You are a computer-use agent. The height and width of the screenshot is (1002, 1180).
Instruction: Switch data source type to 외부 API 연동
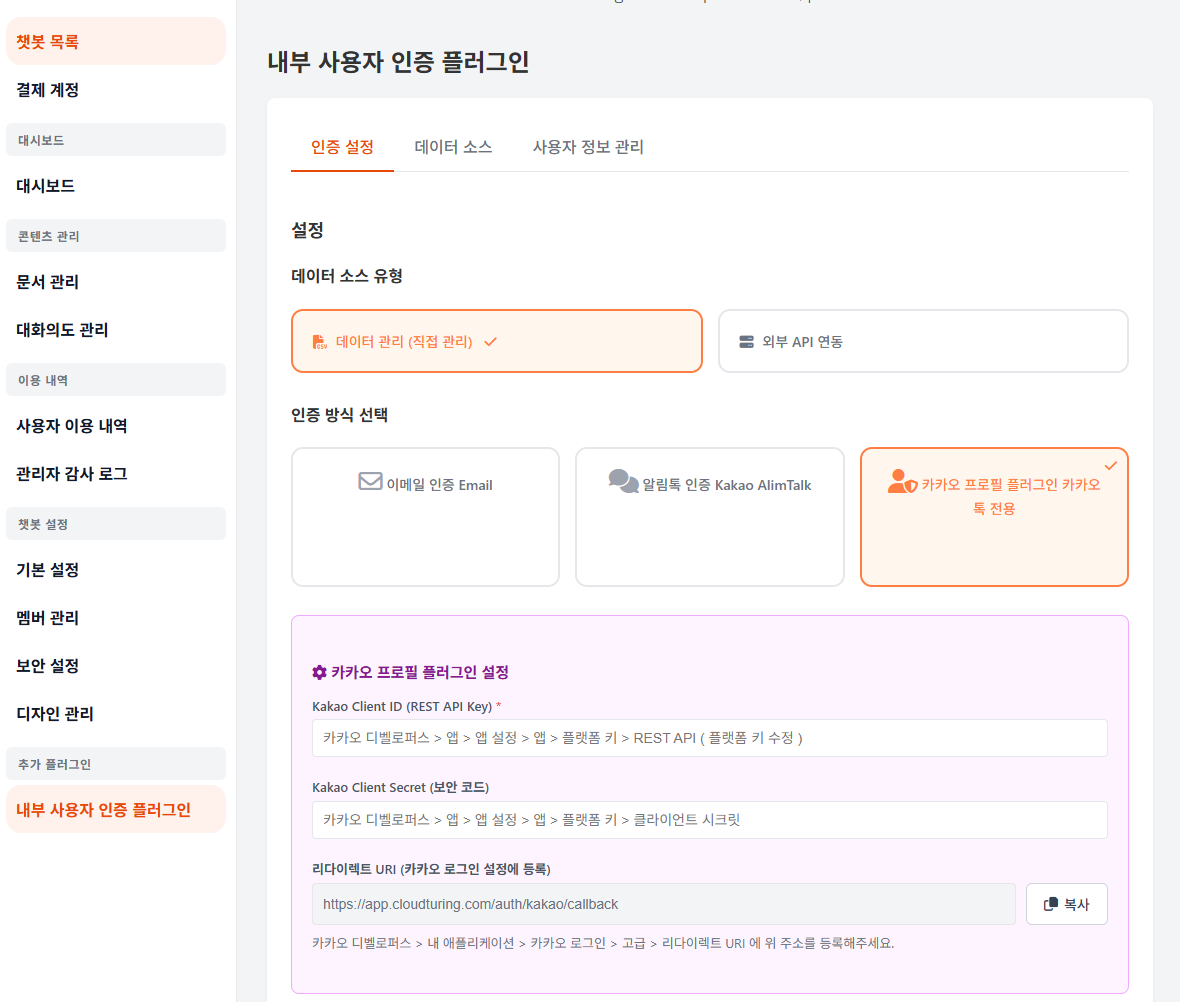pyautogui.click(x=922, y=340)
